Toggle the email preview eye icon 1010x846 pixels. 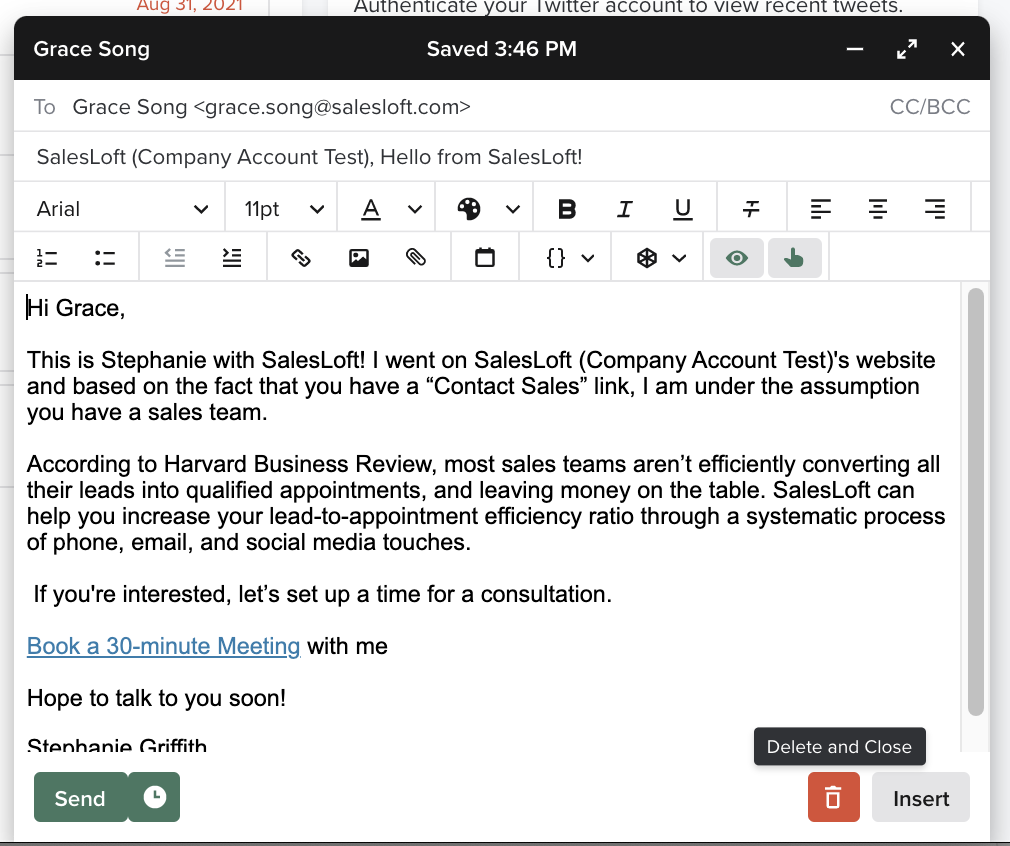point(737,257)
